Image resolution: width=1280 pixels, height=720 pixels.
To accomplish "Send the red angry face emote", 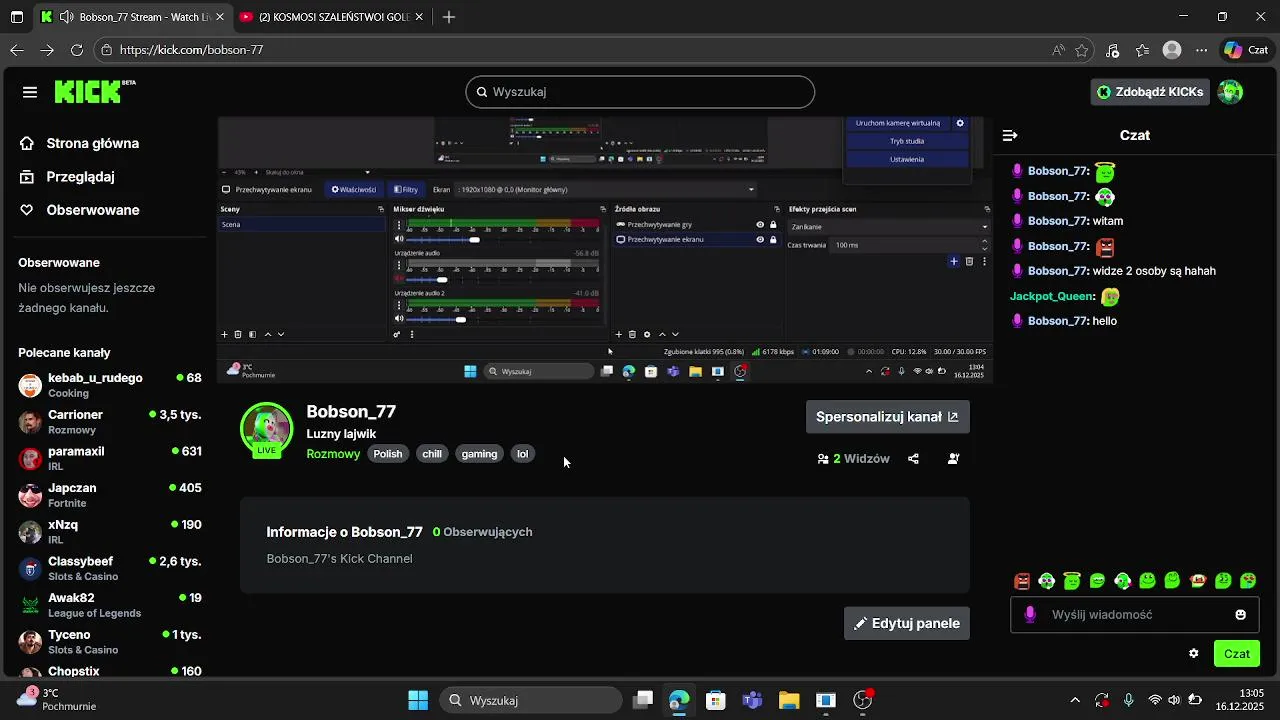I will (1022, 581).
